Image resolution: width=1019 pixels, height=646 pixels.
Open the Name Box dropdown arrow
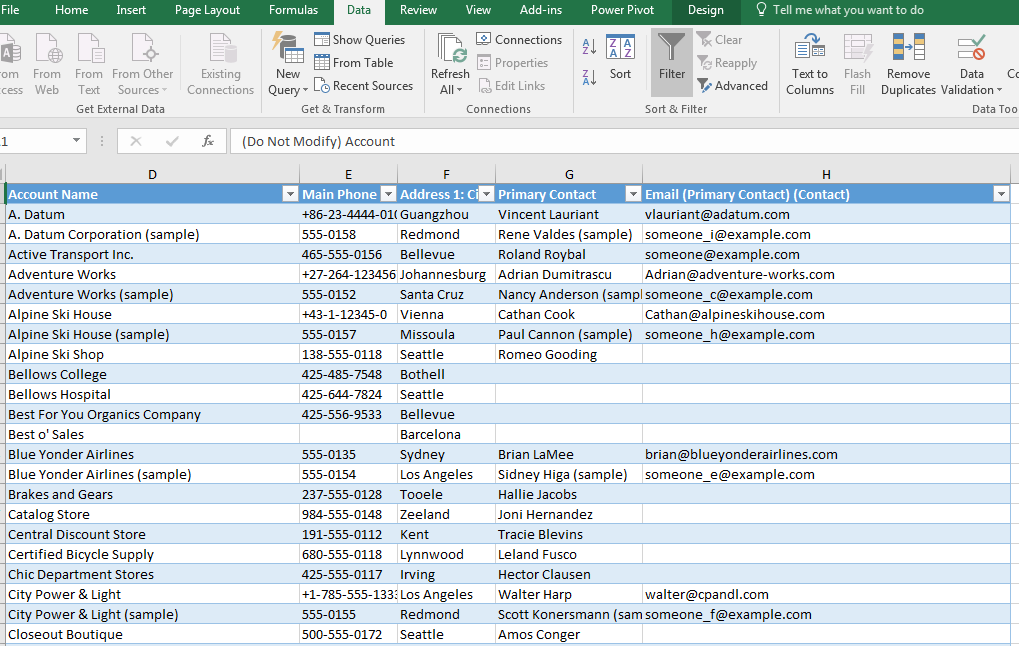[x=76, y=141]
